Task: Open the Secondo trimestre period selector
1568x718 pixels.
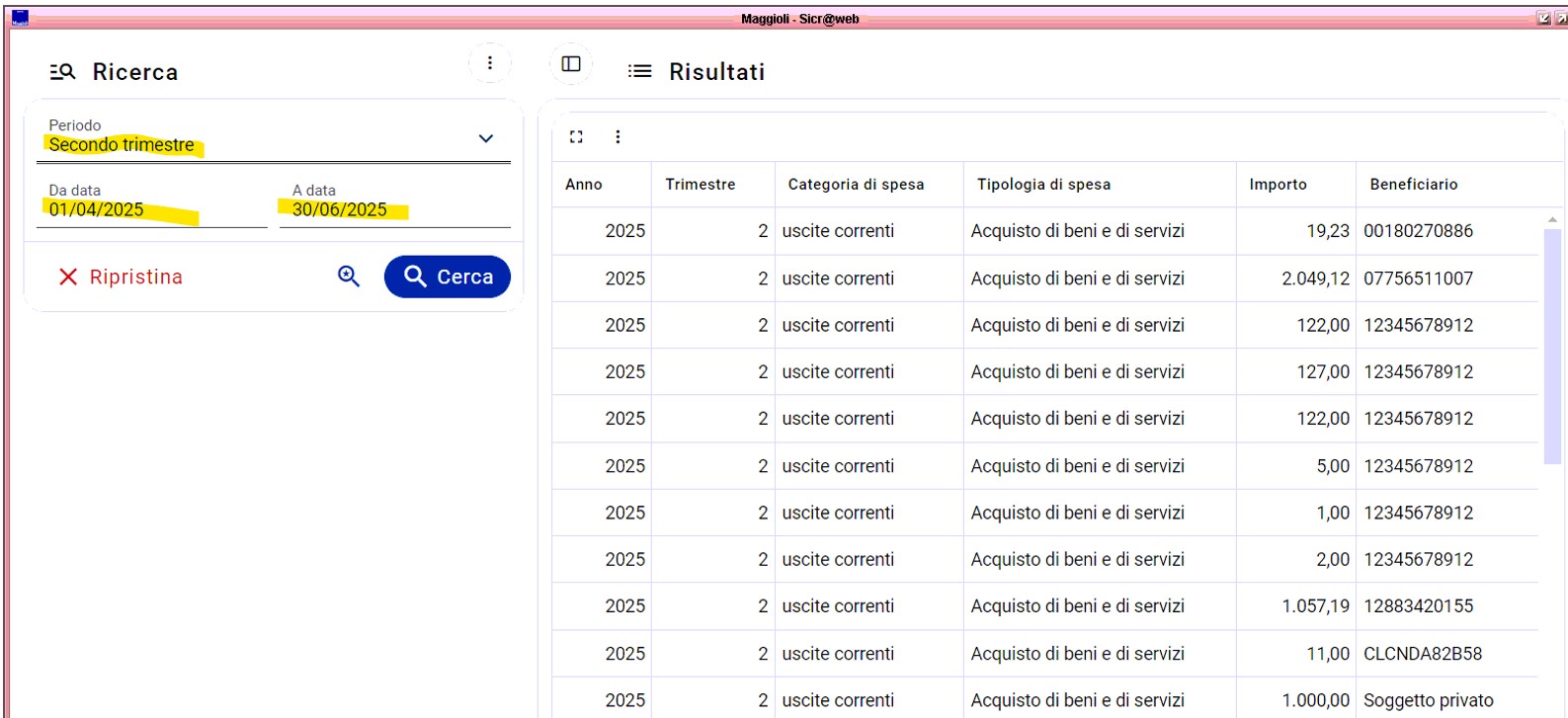Action: click(x=247, y=144)
